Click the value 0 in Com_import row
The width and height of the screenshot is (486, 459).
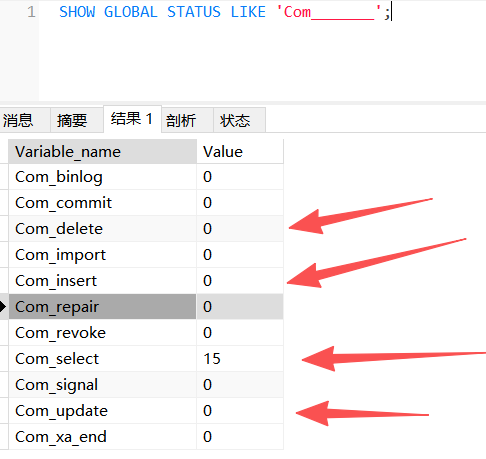240,255
